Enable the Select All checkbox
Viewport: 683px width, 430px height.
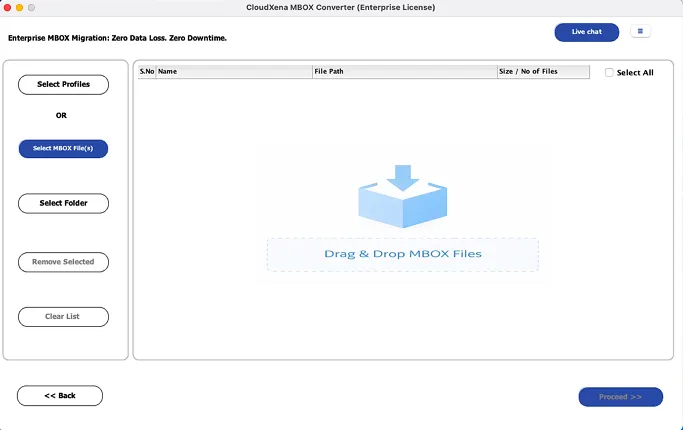pyautogui.click(x=609, y=73)
